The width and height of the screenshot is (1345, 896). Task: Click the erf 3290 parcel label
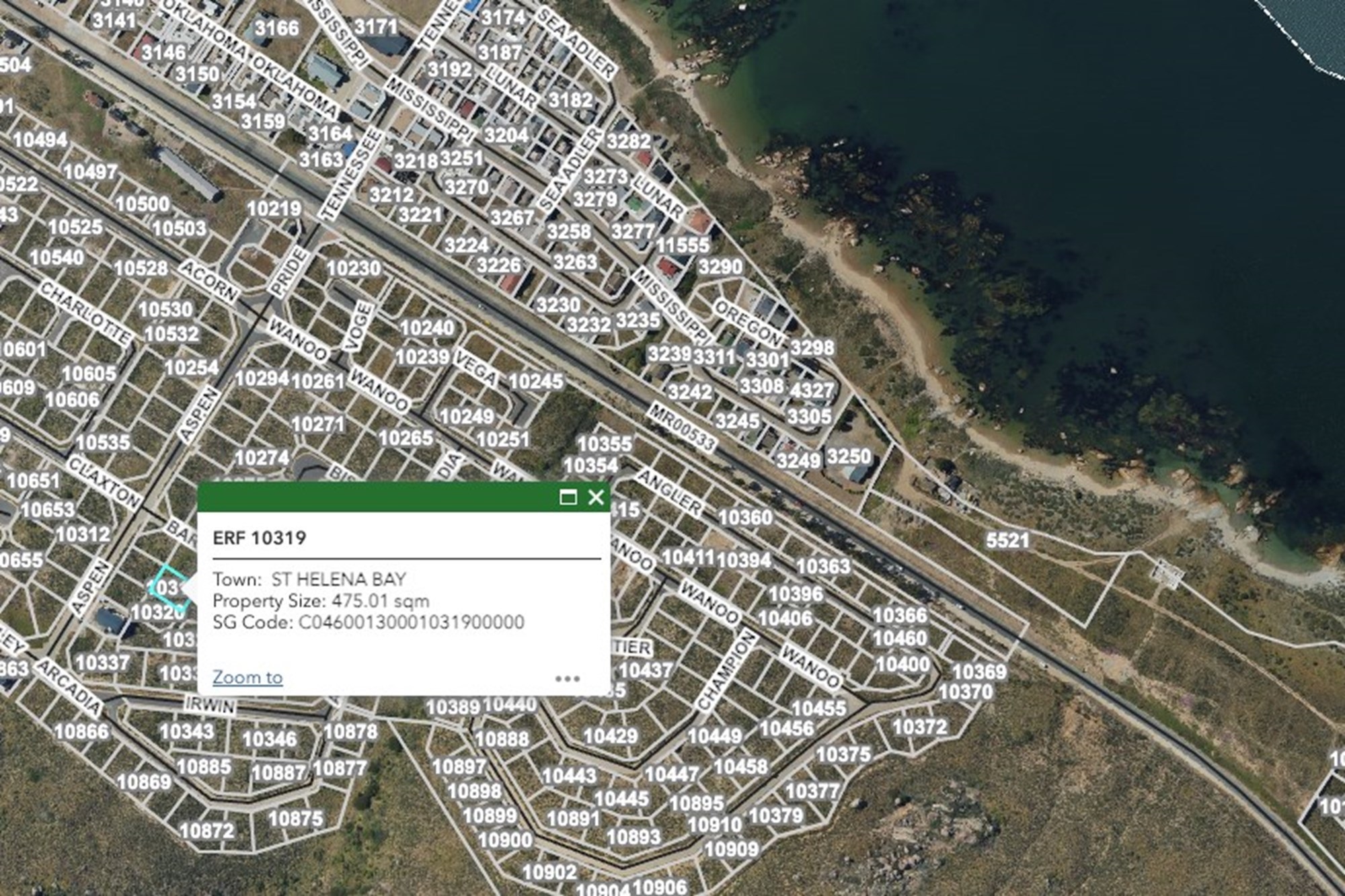(x=720, y=267)
